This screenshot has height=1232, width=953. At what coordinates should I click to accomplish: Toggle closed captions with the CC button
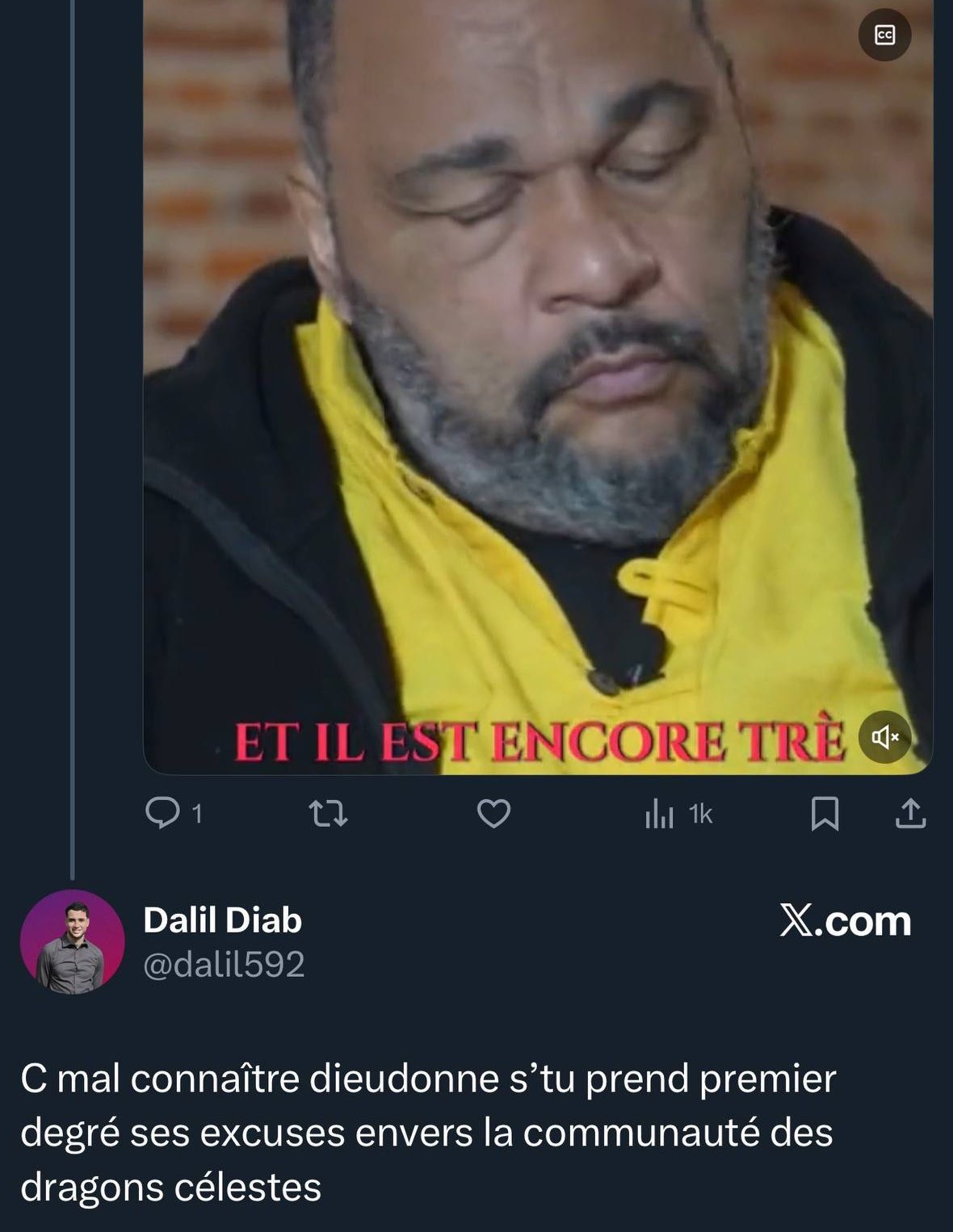[x=884, y=36]
